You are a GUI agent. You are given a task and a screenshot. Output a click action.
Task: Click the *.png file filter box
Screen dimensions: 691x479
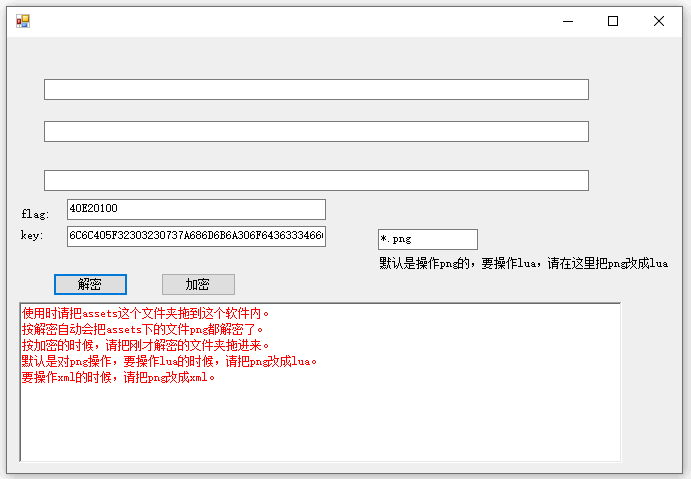(x=427, y=239)
